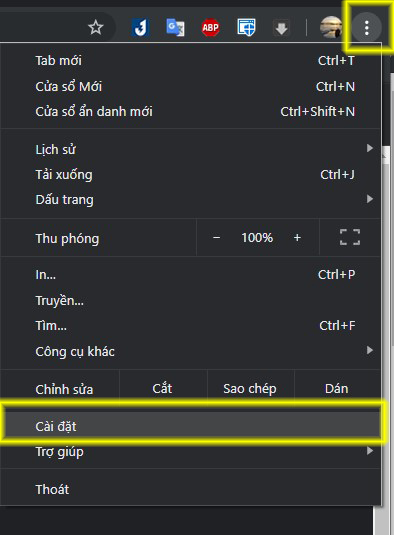Expand the Lịch sử submenu

pyautogui.click(x=190, y=149)
